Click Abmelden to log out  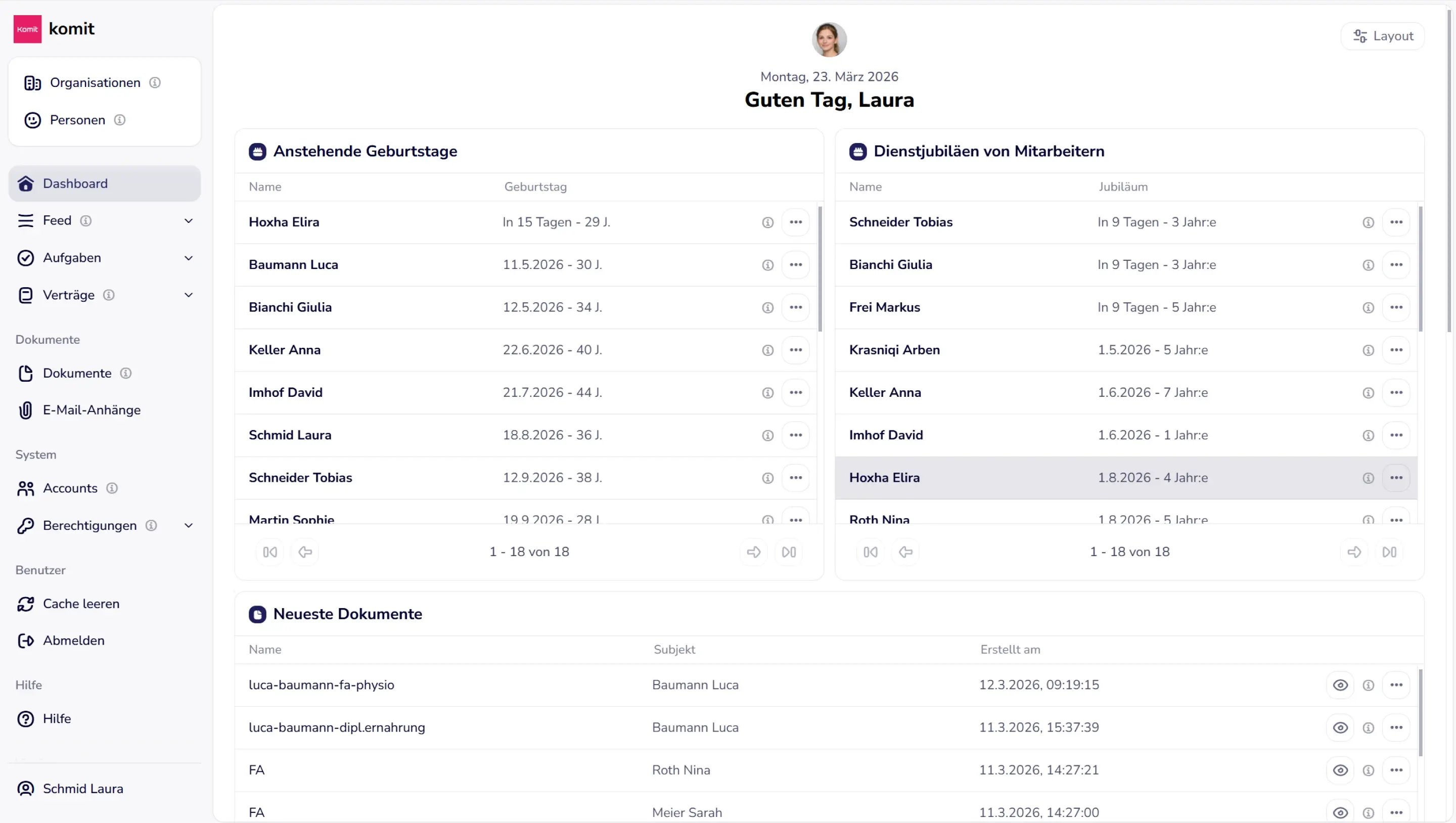pyautogui.click(x=73, y=641)
